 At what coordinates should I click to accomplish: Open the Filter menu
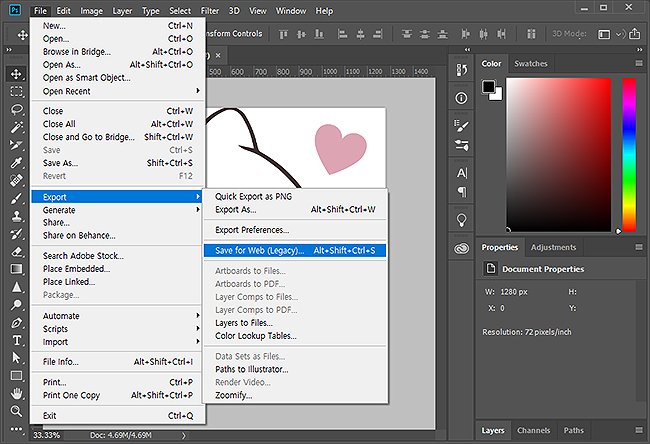tap(210, 11)
